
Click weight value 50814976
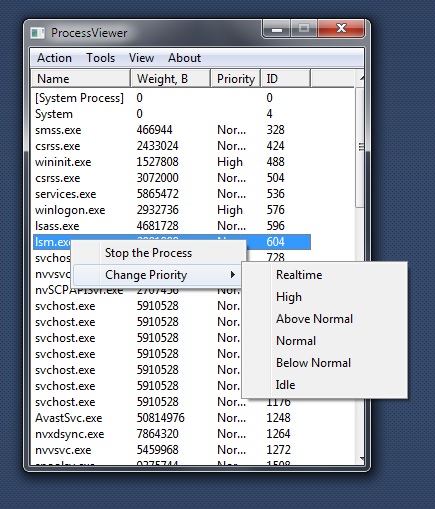(x=161, y=418)
